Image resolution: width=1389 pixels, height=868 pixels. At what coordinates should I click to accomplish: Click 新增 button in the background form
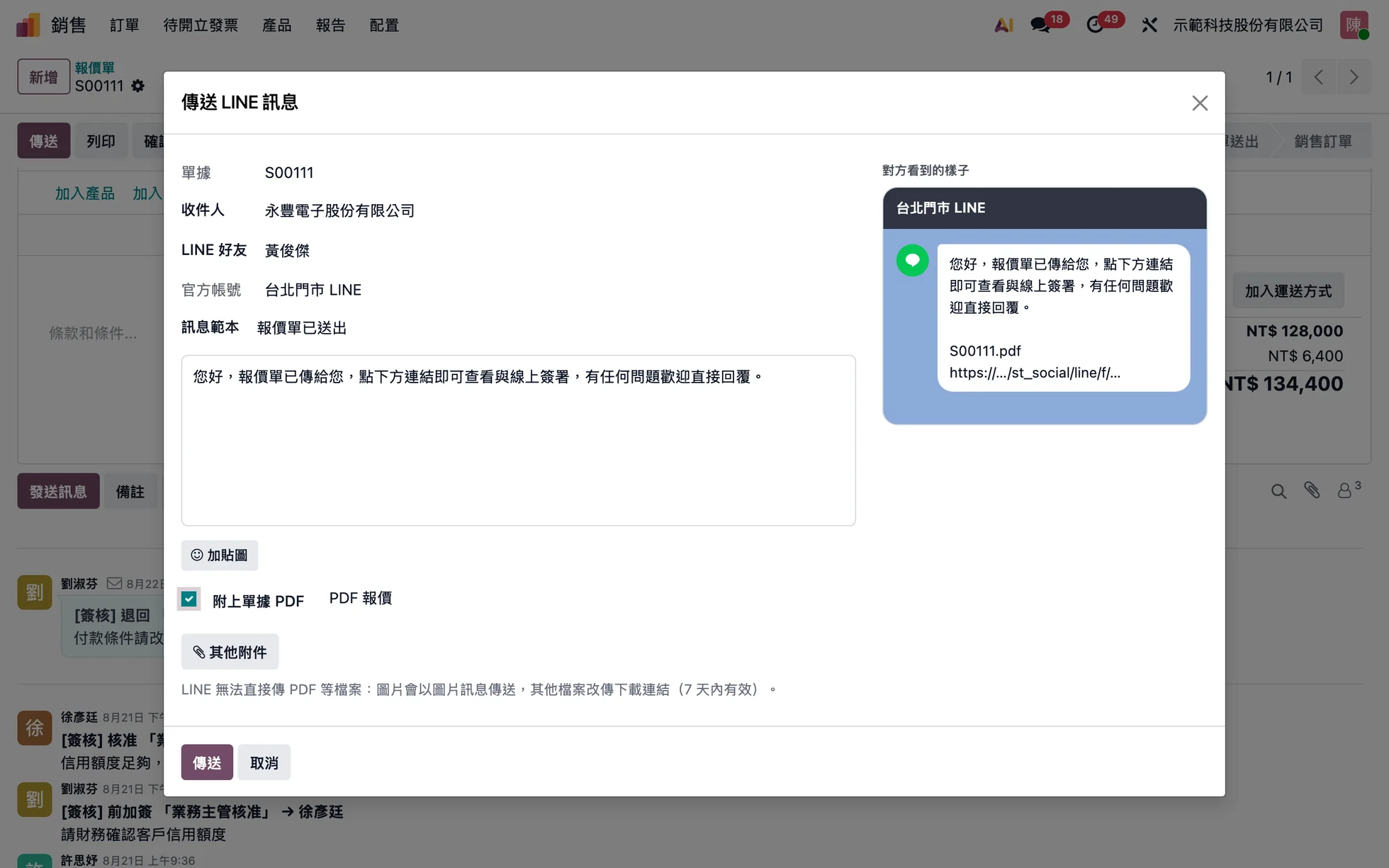point(44,77)
